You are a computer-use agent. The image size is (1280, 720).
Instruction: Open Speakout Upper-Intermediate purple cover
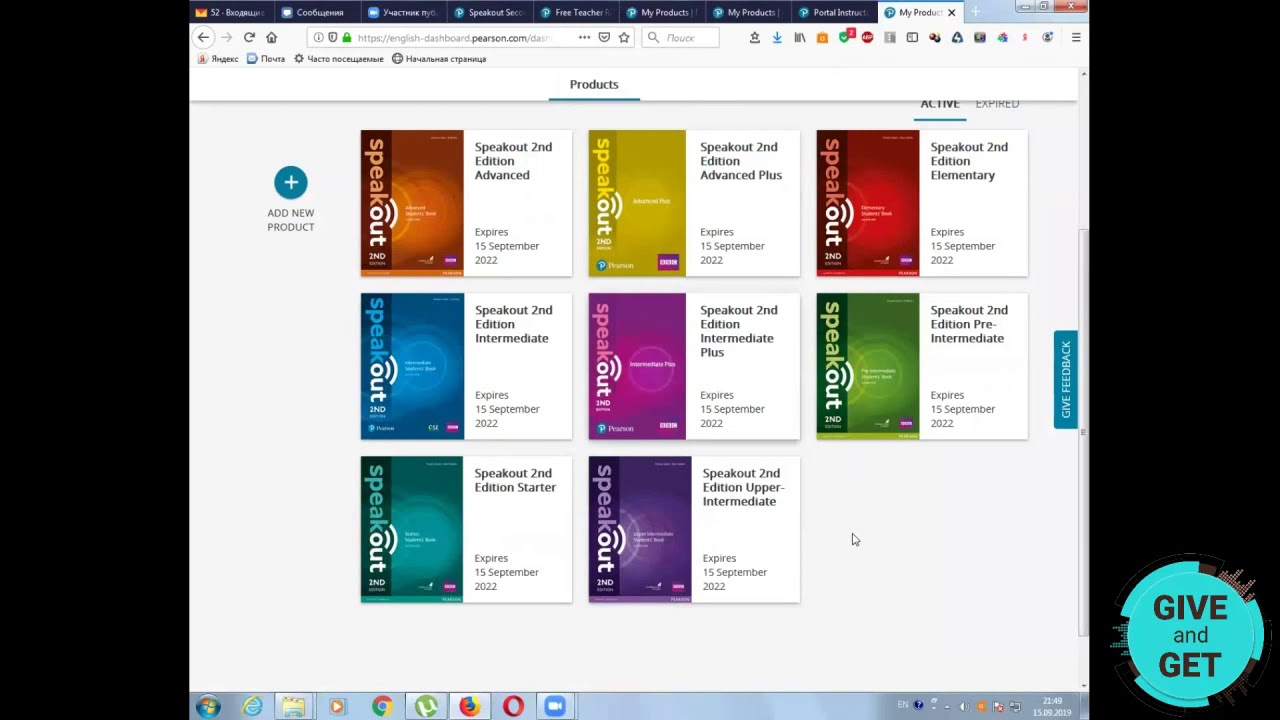640,529
